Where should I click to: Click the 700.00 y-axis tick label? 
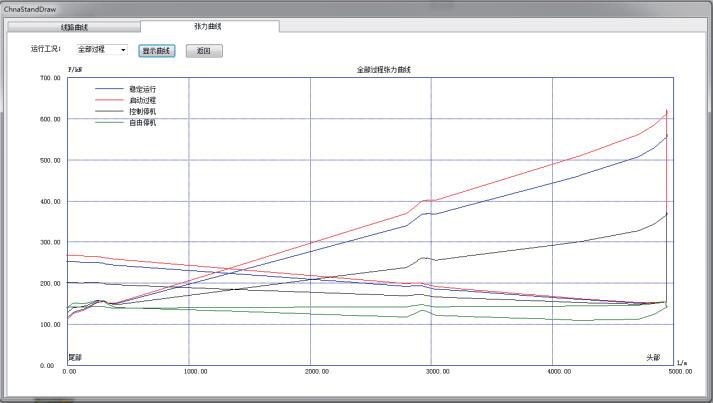click(50, 78)
